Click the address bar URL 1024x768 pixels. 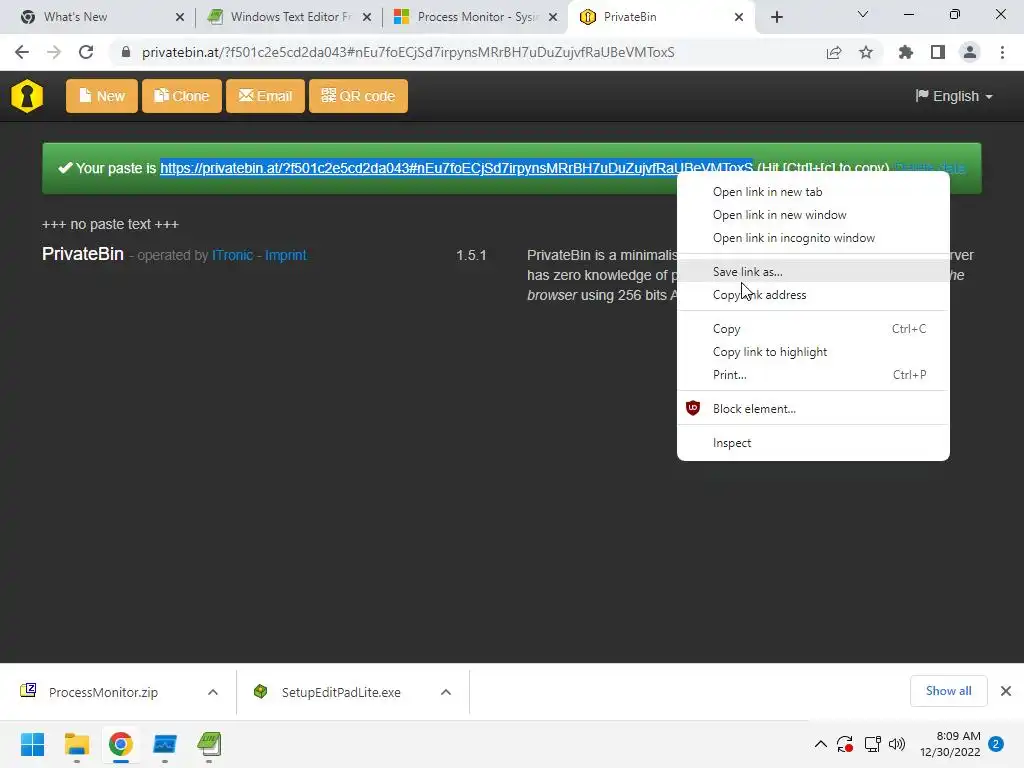pos(408,52)
